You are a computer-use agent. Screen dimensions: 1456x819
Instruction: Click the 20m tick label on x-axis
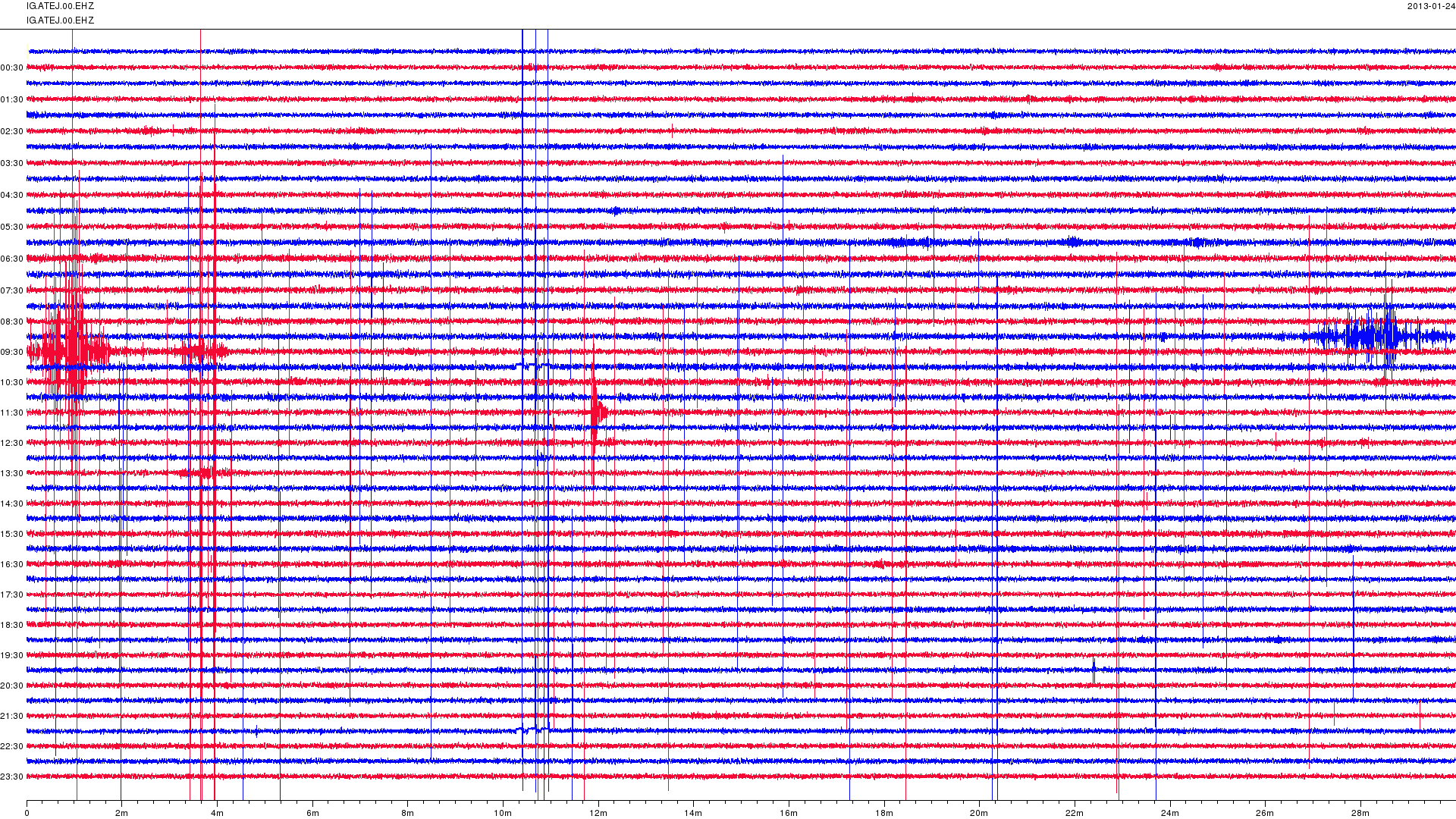[x=979, y=814]
